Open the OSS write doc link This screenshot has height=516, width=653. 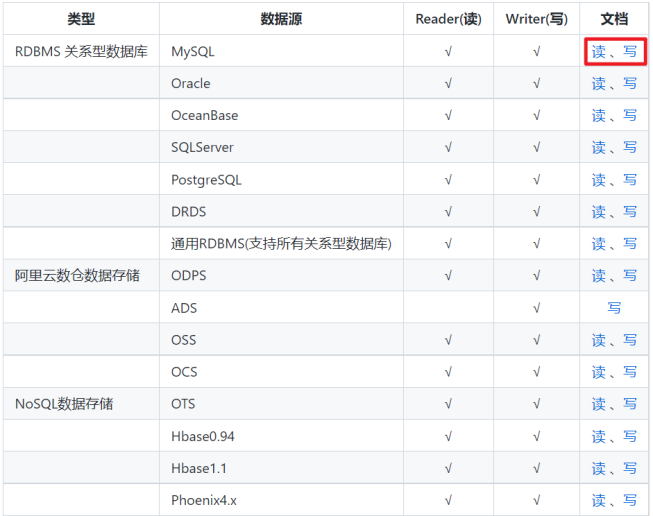coord(630,340)
